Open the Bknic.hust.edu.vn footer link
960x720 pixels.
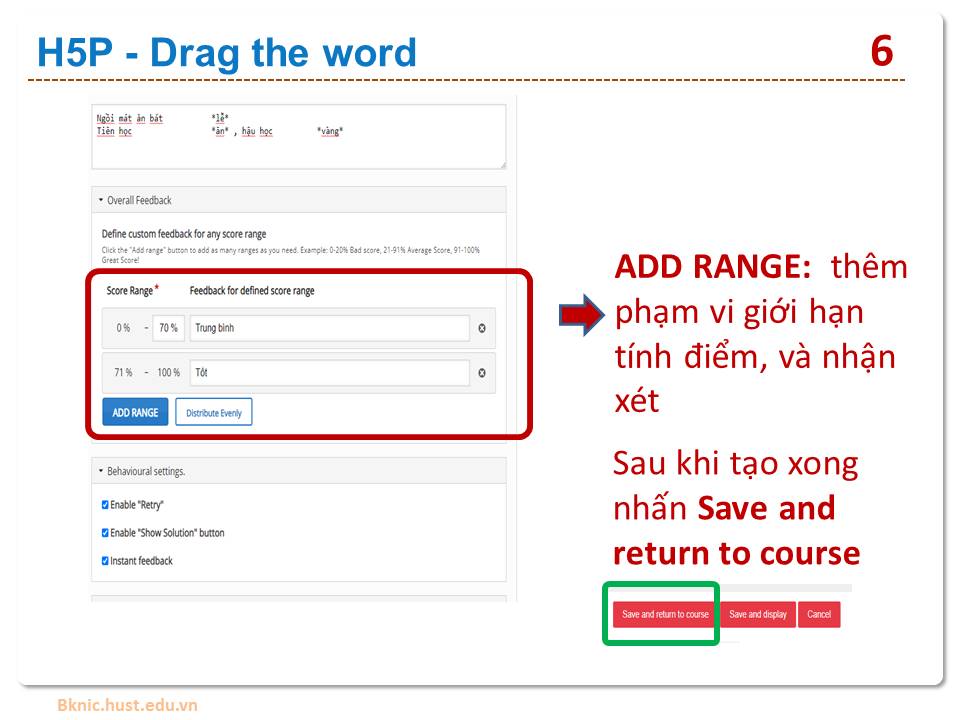127,705
